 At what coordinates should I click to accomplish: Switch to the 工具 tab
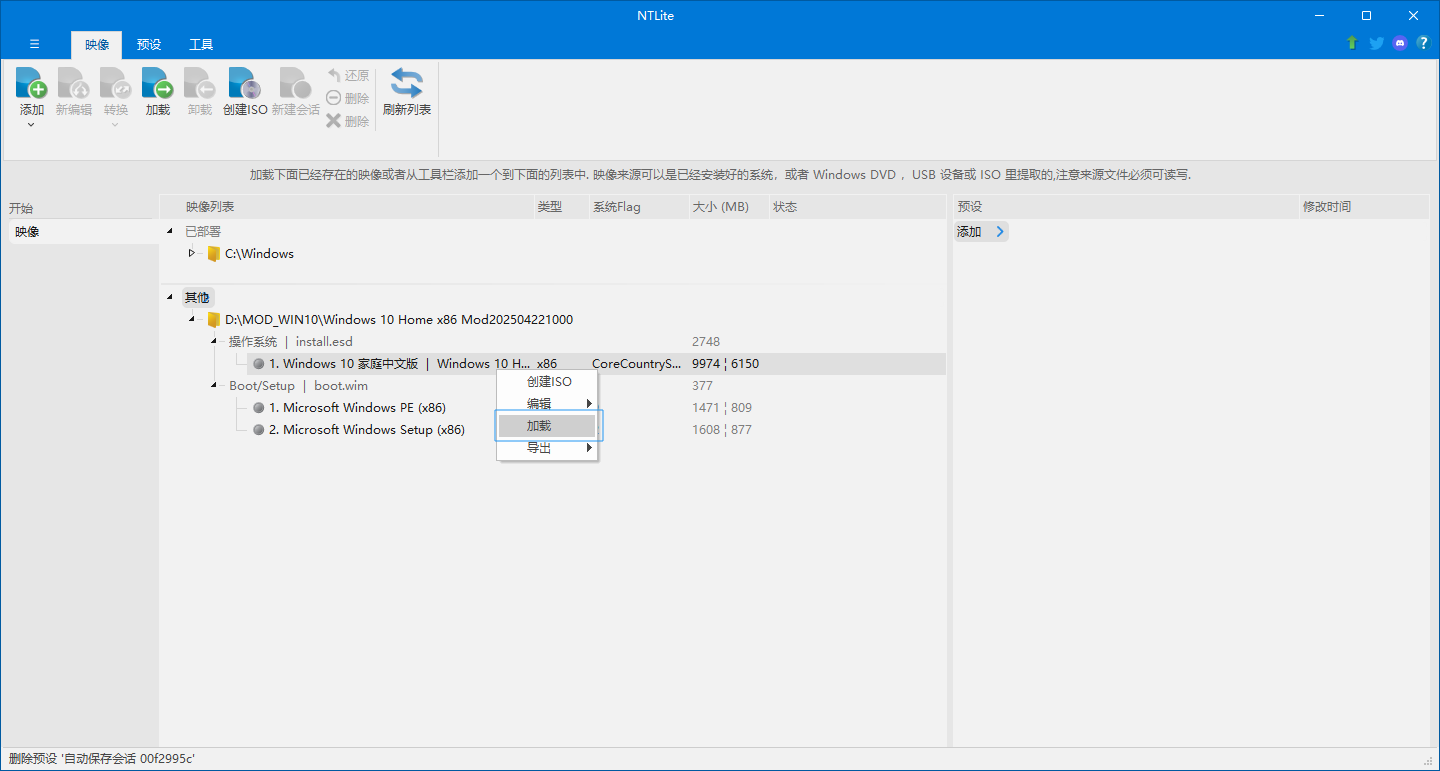201,45
